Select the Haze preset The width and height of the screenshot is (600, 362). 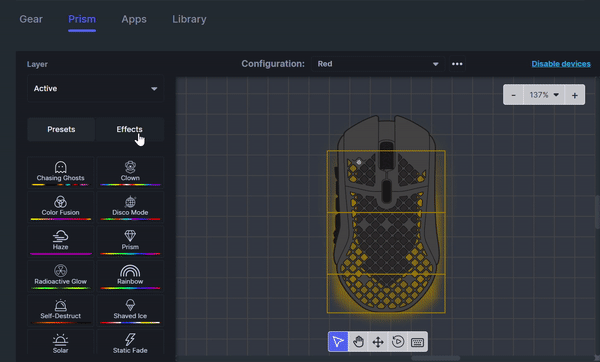pos(60,241)
